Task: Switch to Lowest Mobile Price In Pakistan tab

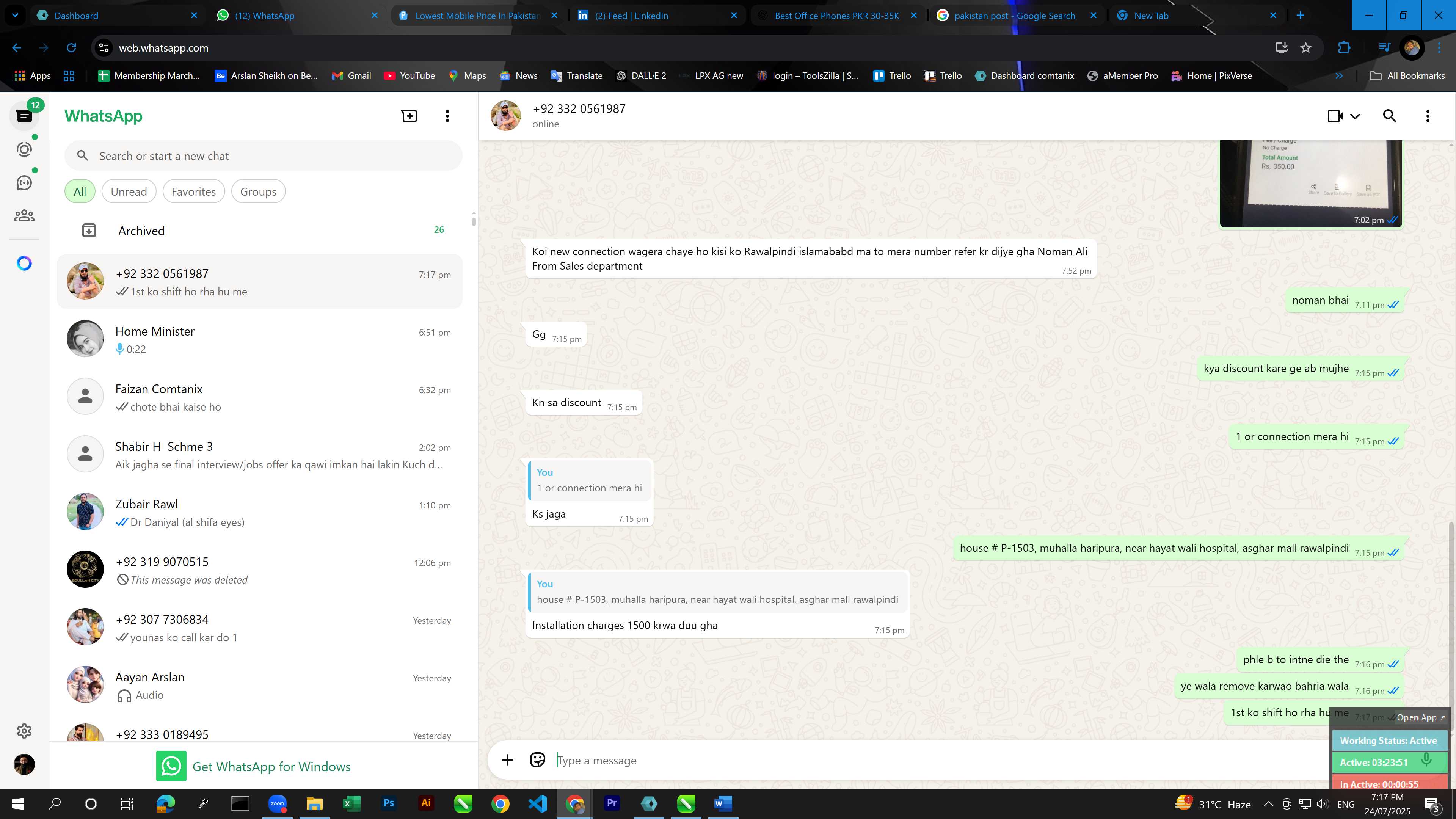Action: (478, 15)
